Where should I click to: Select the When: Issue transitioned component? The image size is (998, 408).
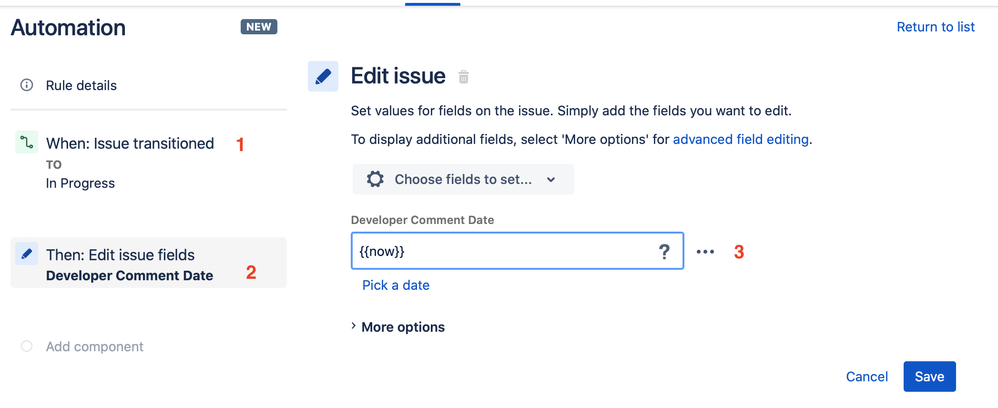click(148, 162)
